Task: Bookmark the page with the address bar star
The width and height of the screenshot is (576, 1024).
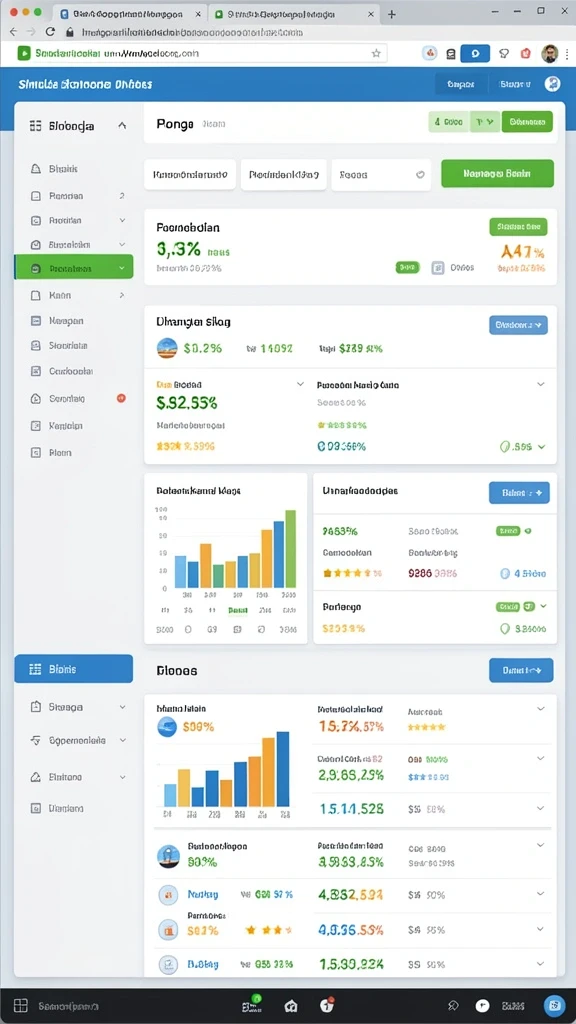Action: click(376, 54)
